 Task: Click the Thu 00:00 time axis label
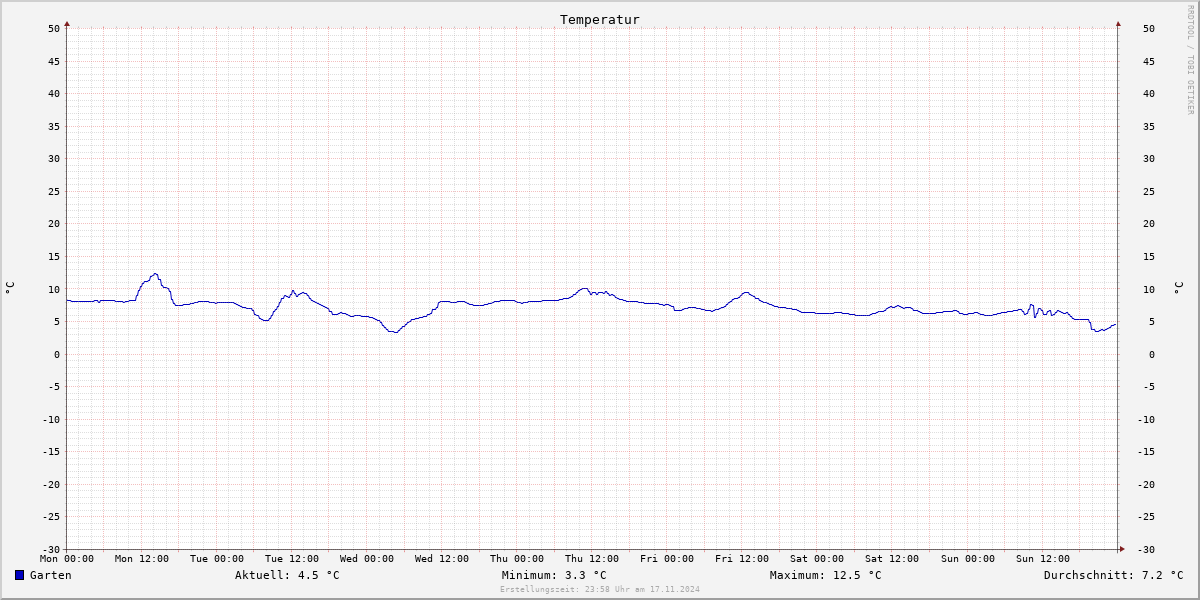pos(517,559)
